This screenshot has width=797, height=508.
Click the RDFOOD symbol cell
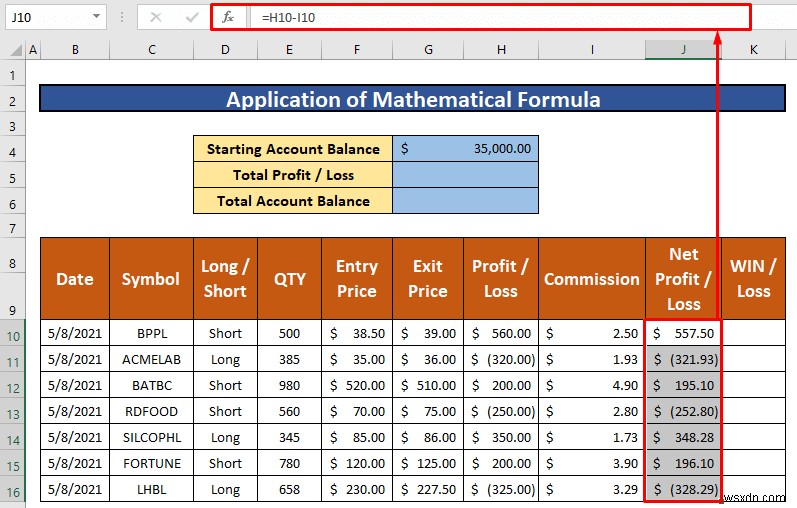pos(151,411)
